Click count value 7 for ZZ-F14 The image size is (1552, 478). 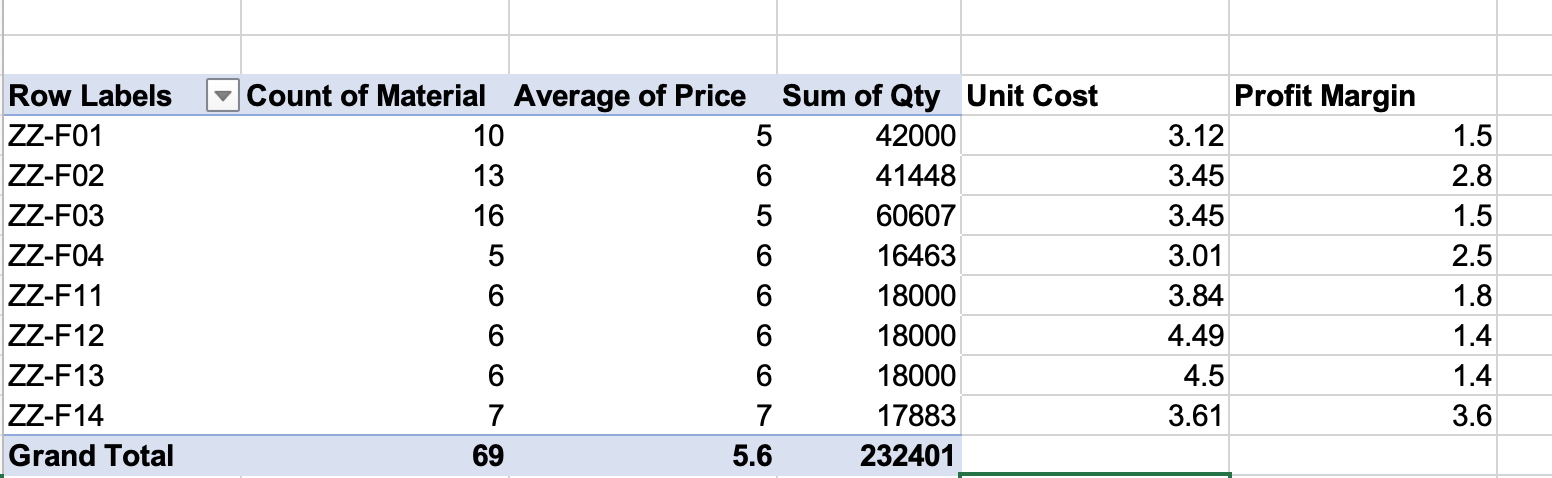496,415
